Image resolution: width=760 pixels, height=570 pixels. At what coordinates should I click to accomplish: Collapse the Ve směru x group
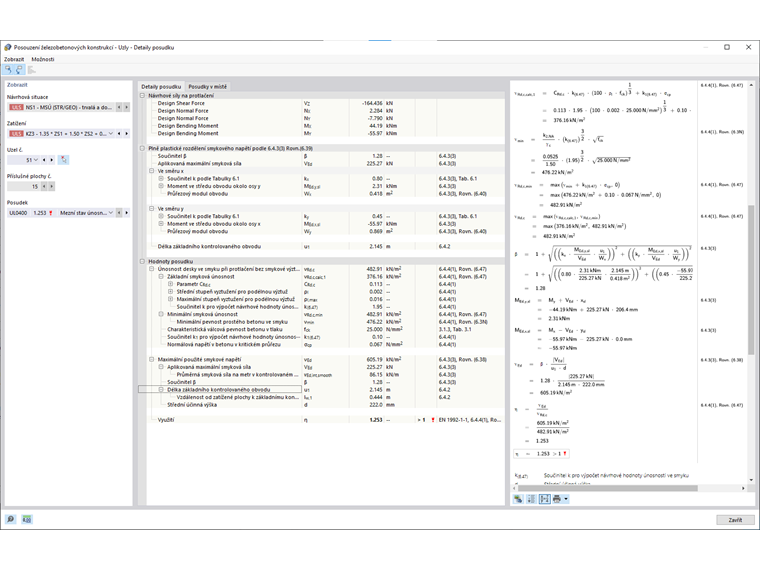(152, 171)
